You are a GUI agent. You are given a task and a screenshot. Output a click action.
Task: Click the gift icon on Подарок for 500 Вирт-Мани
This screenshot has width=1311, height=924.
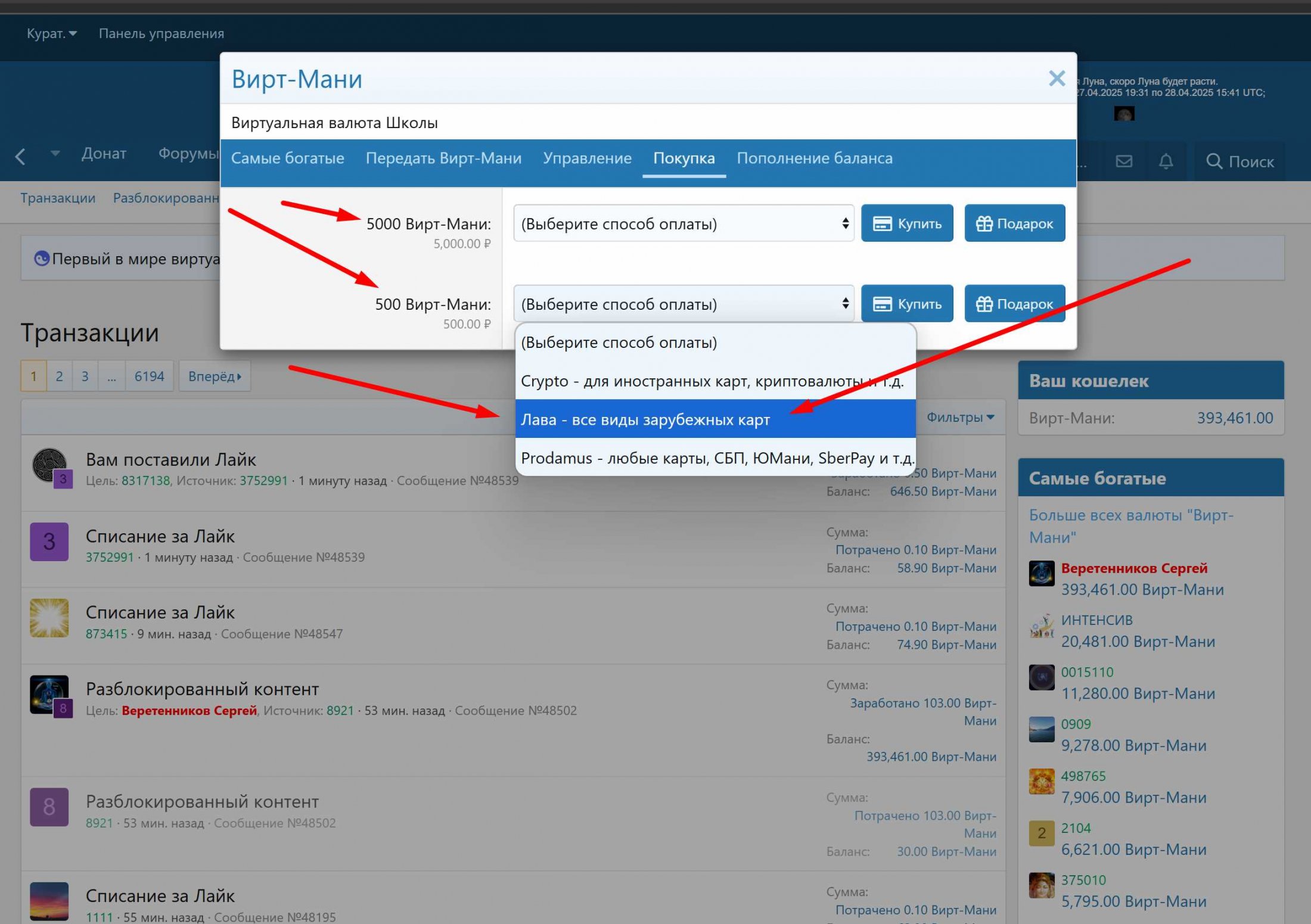pyautogui.click(x=984, y=303)
